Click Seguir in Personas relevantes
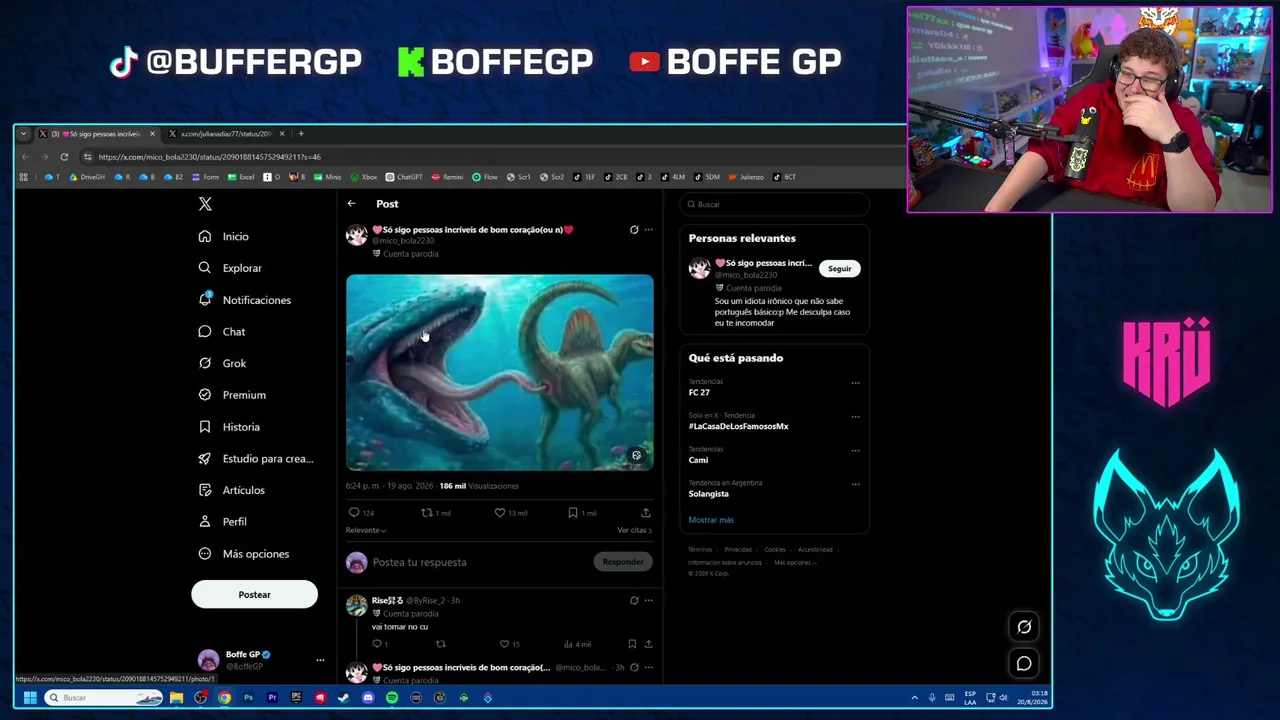Viewport: 1280px width, 720px height. click(x=840, y=268)
